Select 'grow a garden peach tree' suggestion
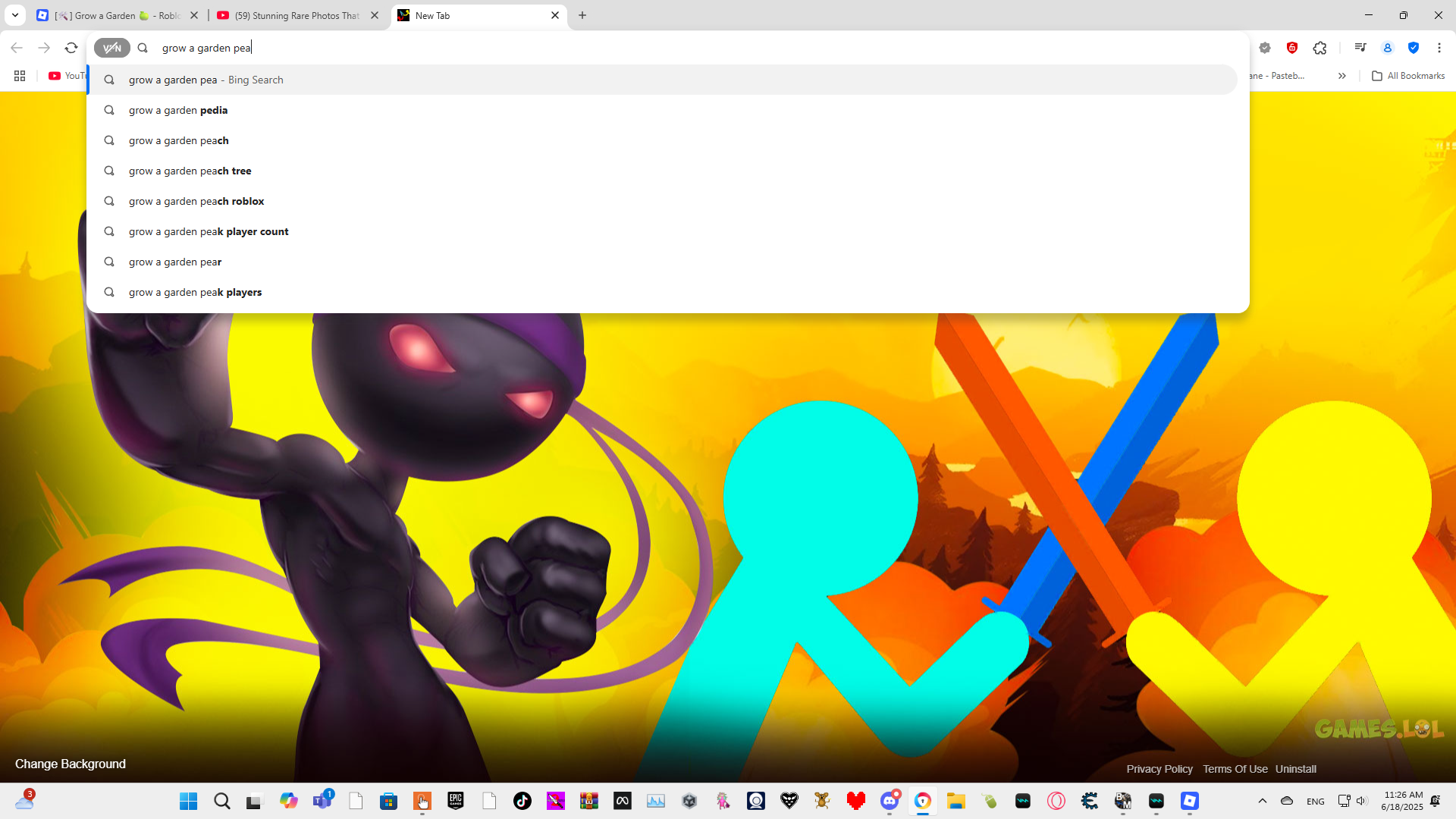The height and width of the screenshot is (819, 1456). [x=662, y=171]
